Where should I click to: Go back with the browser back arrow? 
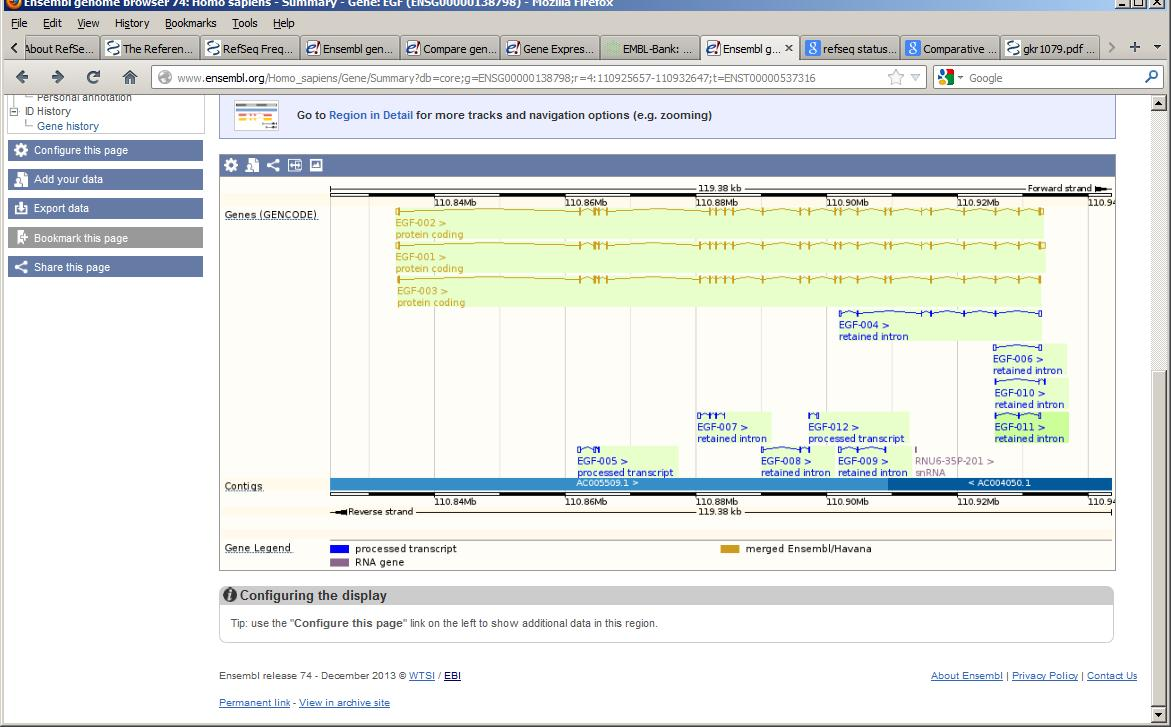[x=22, y=77]
